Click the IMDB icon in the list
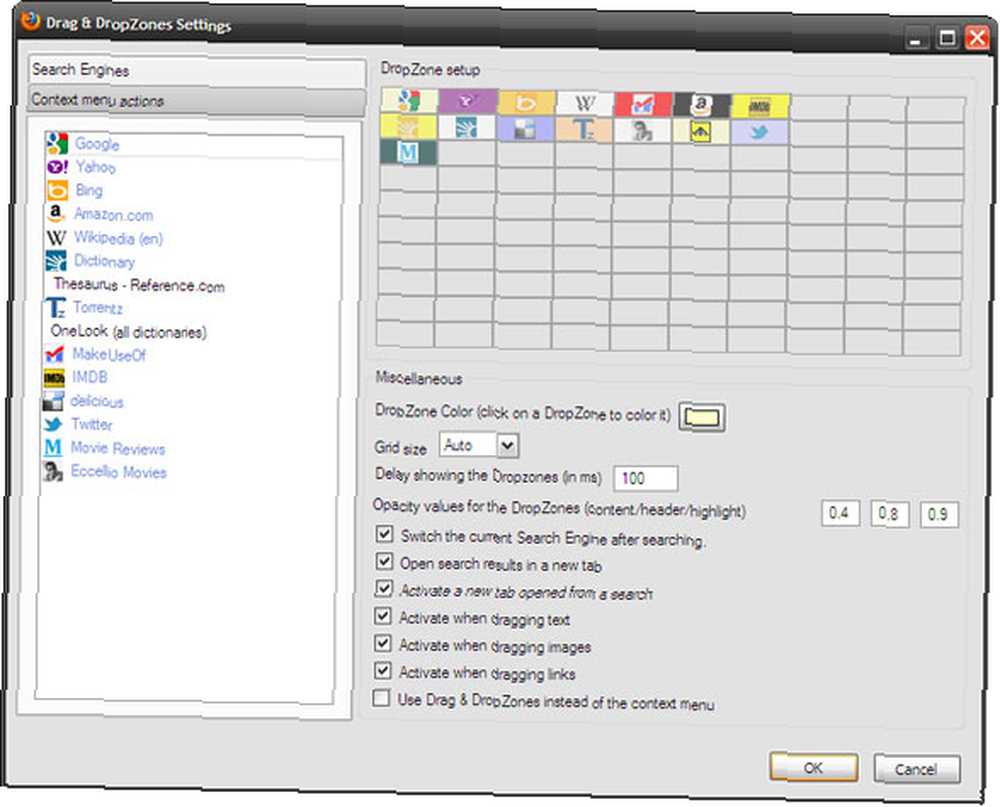Viewport: 1000px width, 807px height. (x=54, y=378)
